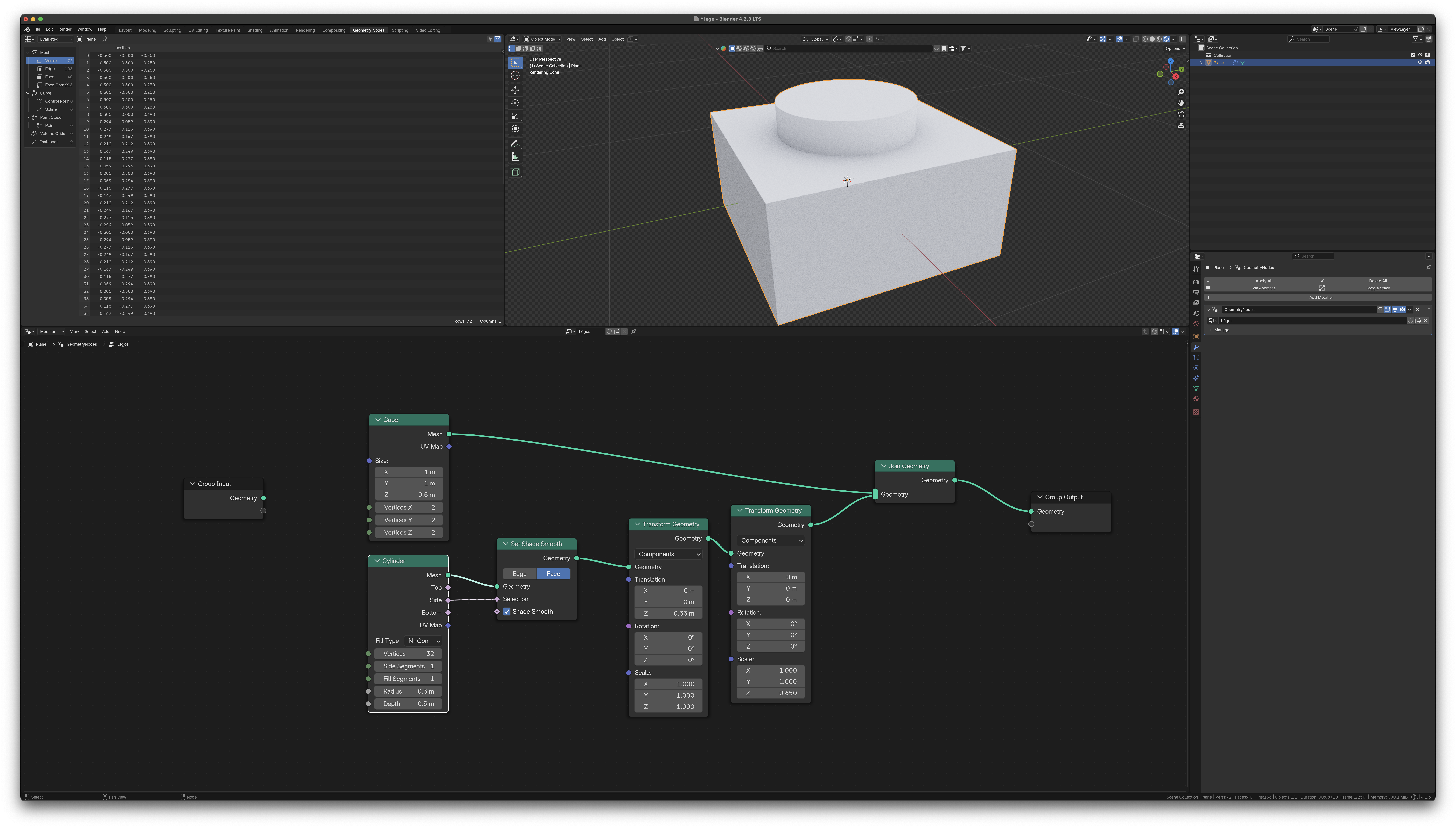This screenshot has width=1456, height=828.
Task: Open the Particles properties tab icon
Action: coord(1196,358)
